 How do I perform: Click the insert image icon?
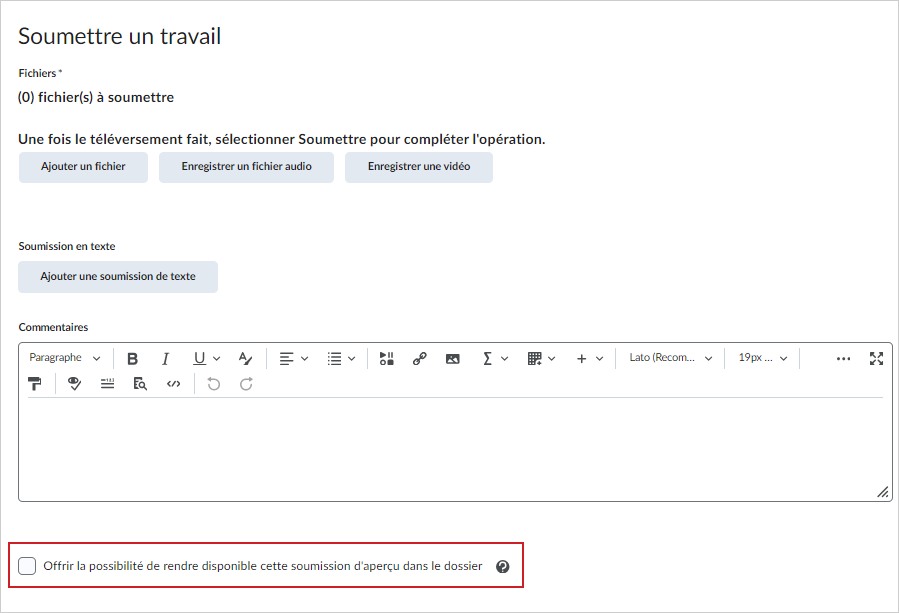452,358
